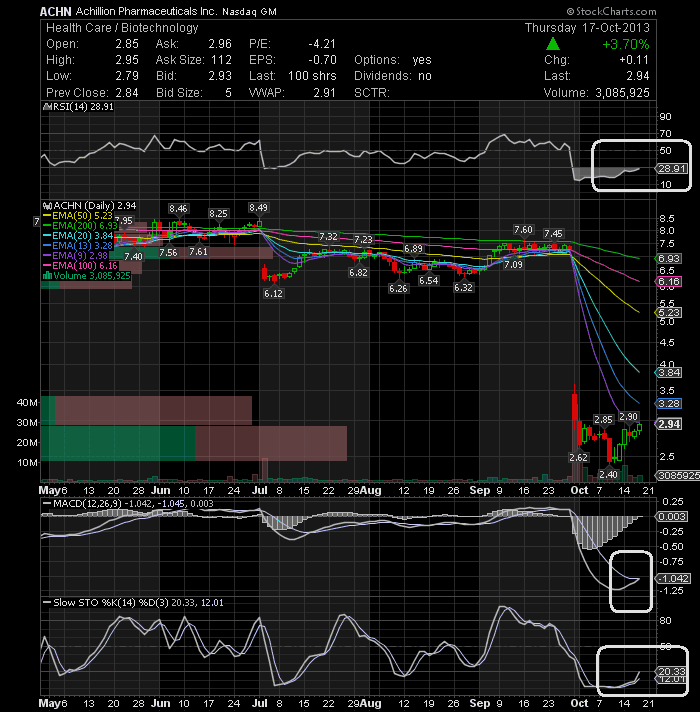
Task: Click the 2.40 low price label
Action: [x=608, y=475]
